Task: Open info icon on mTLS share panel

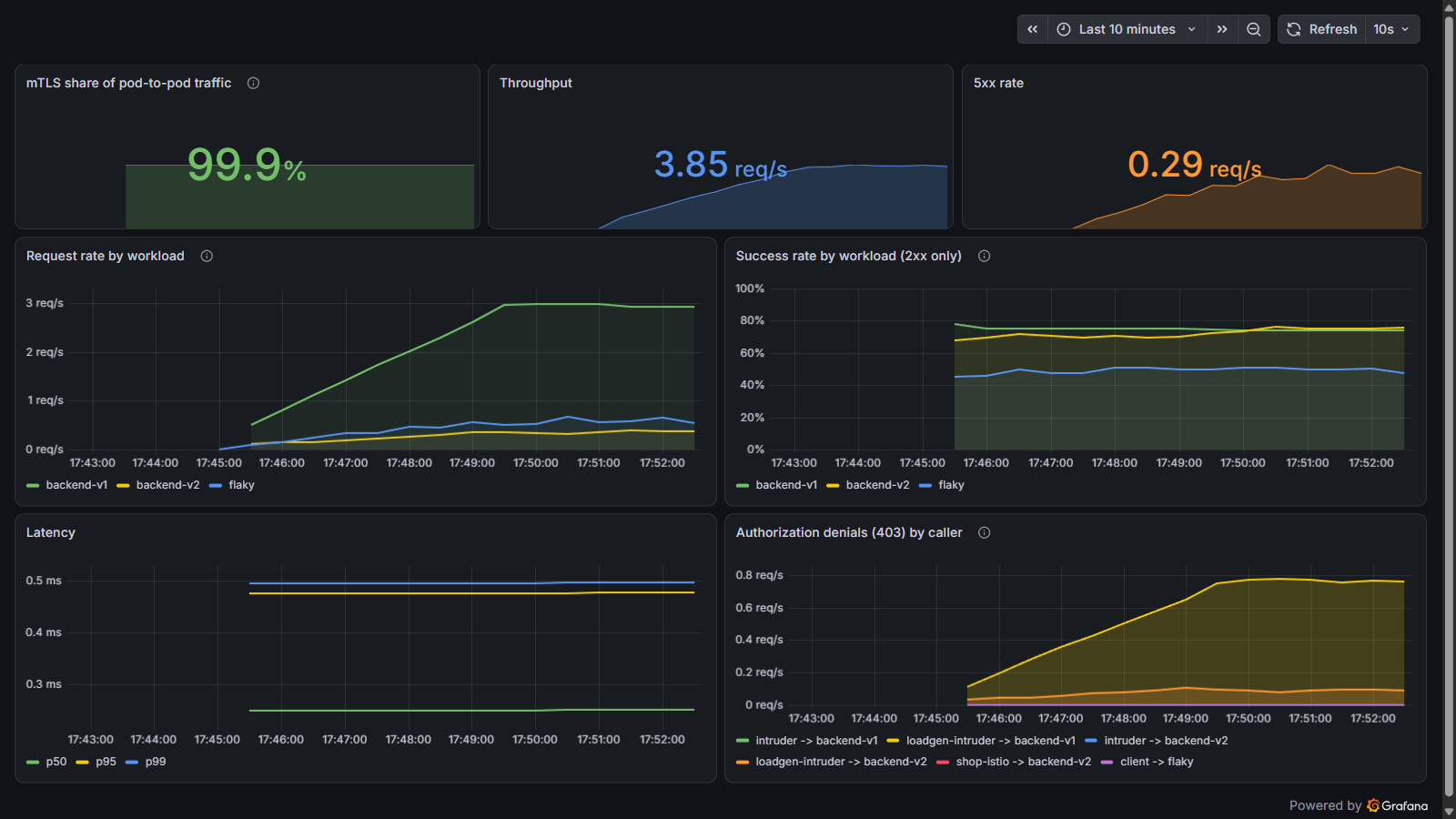Action: click(254, 83)
